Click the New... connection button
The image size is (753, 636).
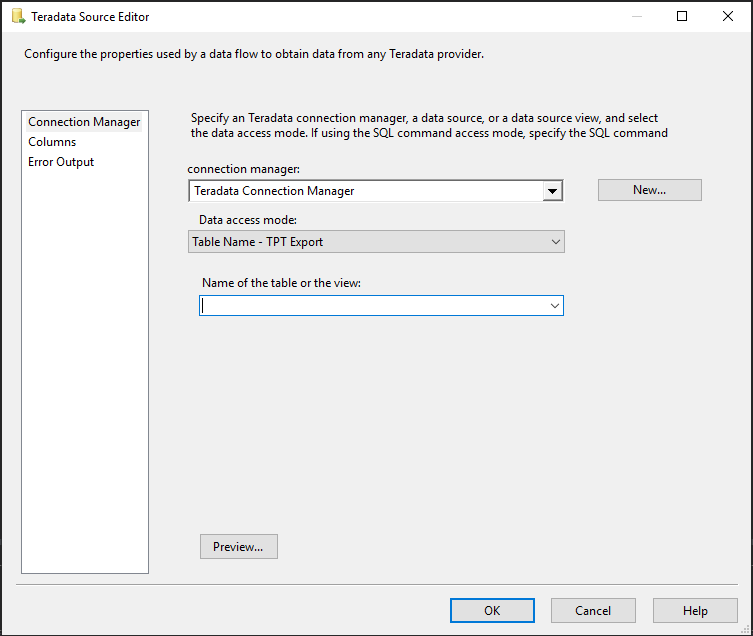point(649,190)
